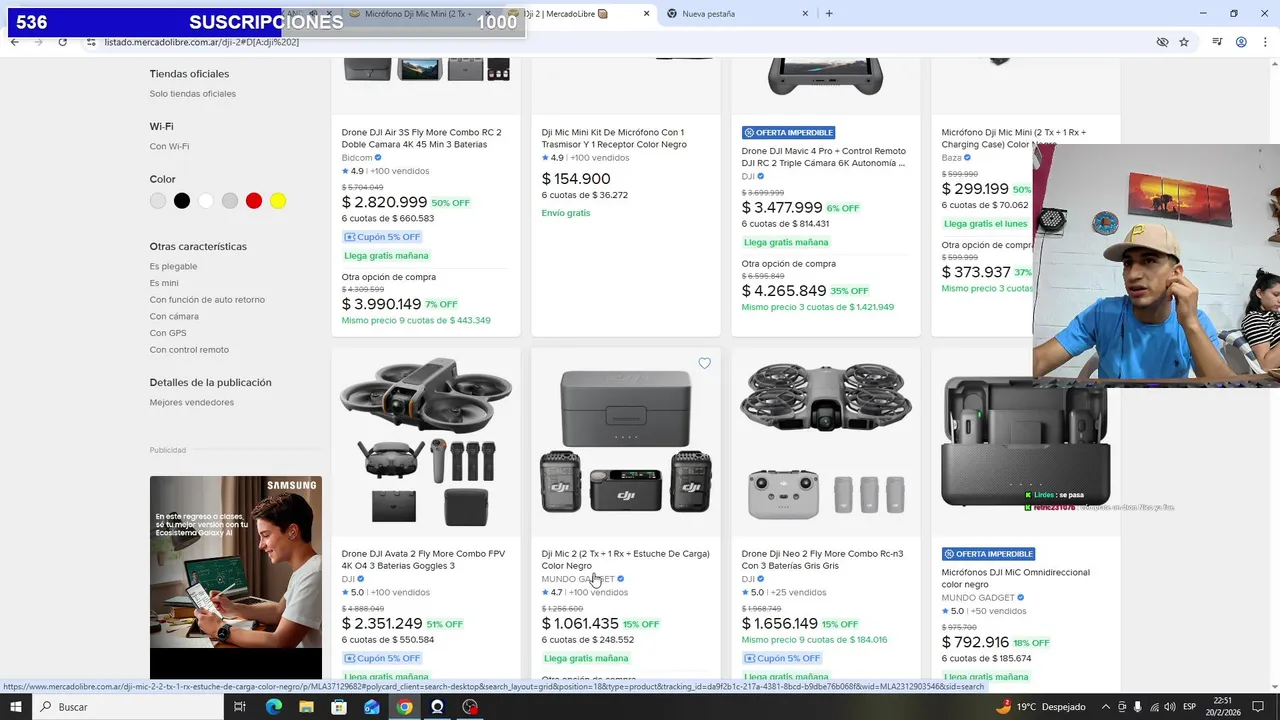1280x720 pixels.
Task: Go back in browser
Action: click(x=14, y=42)
